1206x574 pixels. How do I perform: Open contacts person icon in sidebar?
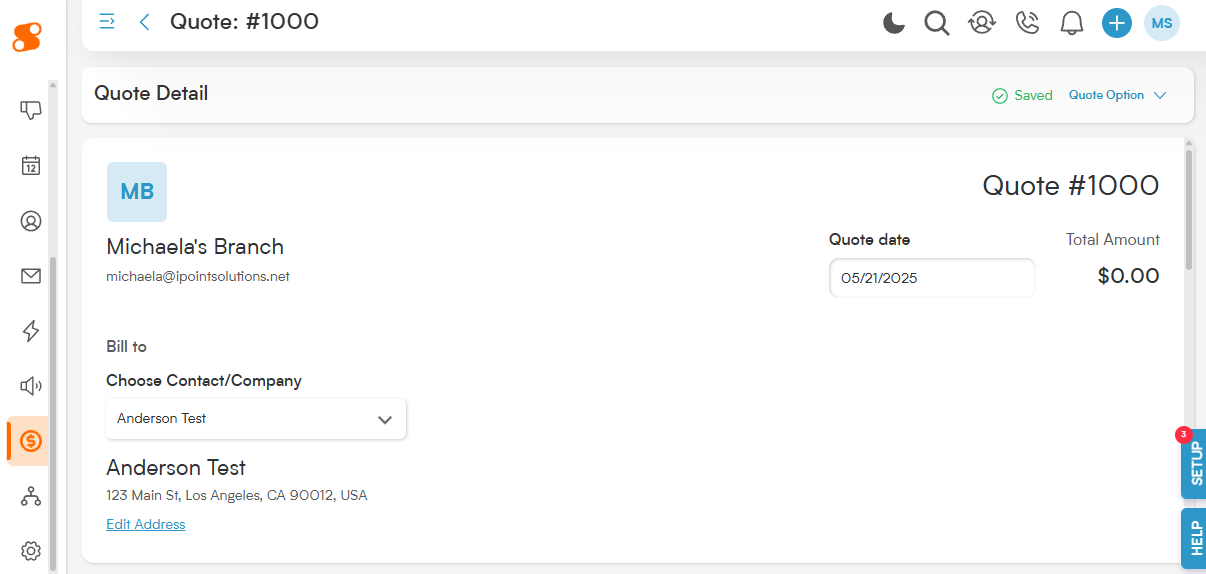pyautogui.click(x=31, y=221)
